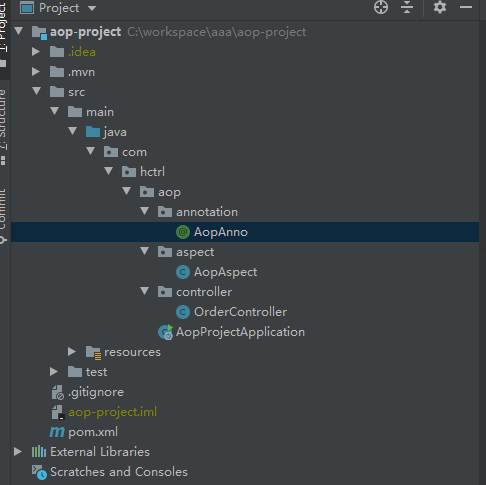This screenshot has height=485, width=486.
Task: Select the OrderController class
Action: tap(240, 312)
